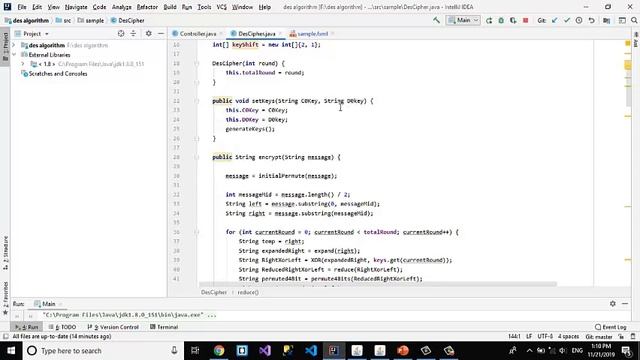Select External Libraries tree item
The width and height of the screenshot is (640, 360).
(x=49, y=55)
